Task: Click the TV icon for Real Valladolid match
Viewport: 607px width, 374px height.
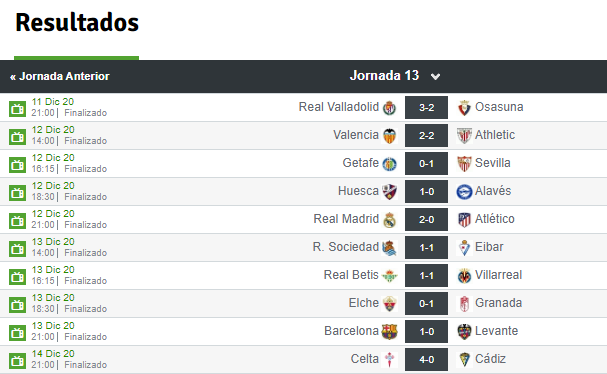Action: pyautogui.click(x=17, y=109)
